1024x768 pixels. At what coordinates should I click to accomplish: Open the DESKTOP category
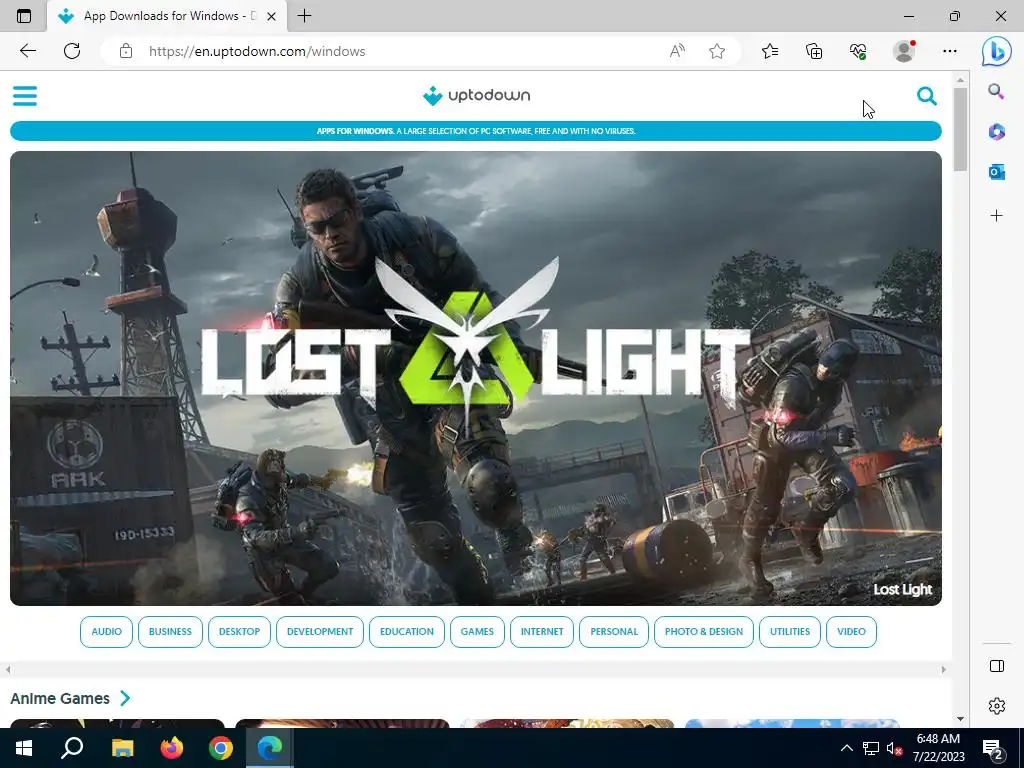pos(239,632)
